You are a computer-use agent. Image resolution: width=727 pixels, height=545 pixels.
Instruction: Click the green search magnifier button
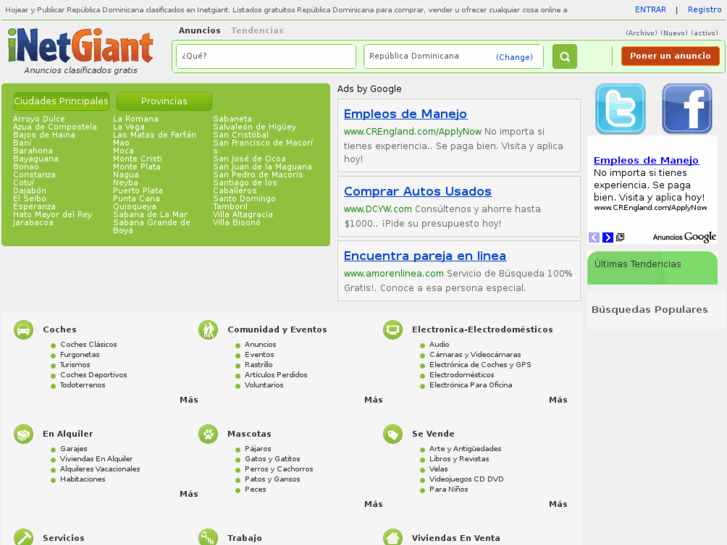(x=564, y=57)
